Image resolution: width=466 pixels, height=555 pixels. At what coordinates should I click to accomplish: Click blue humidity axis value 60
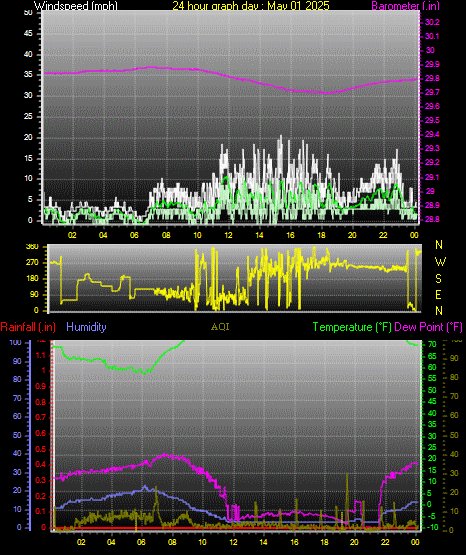(x=17, y=417)
